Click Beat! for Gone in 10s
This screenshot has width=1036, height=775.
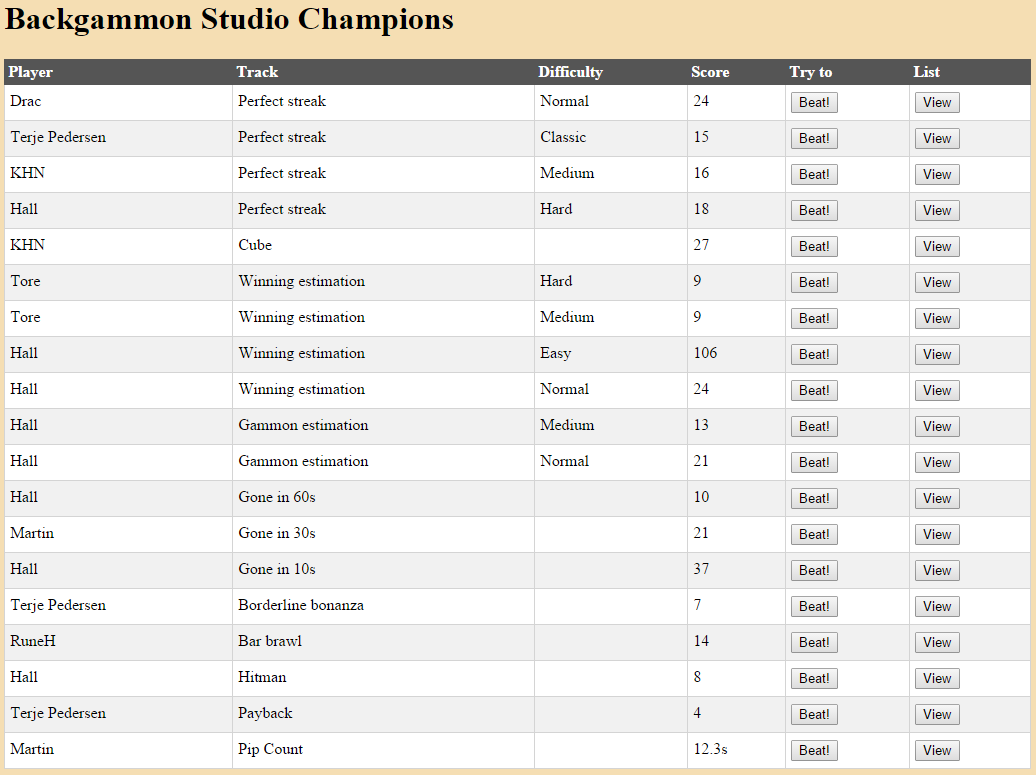[x=814, y=570]
